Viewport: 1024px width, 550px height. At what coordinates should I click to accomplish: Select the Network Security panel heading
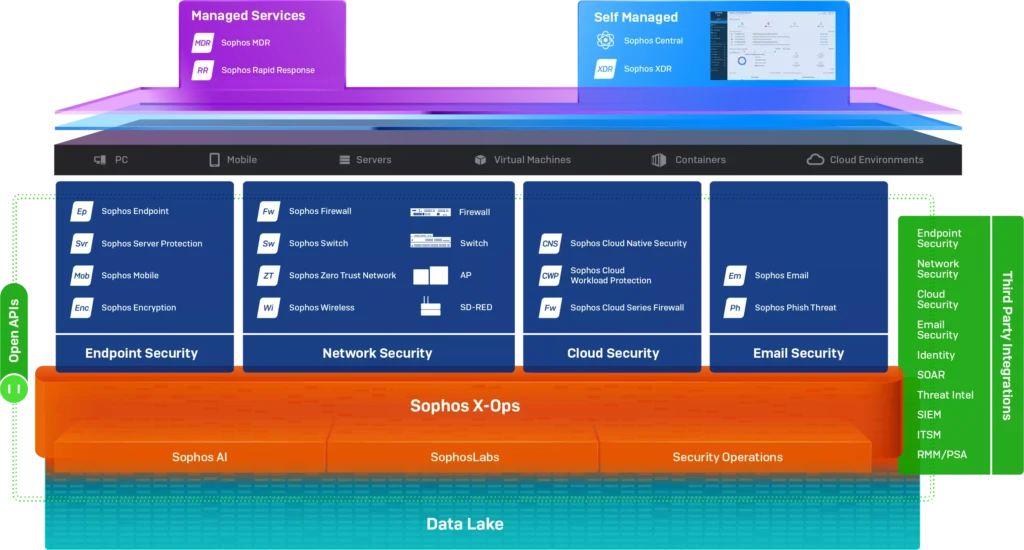(x=377, y=353)
